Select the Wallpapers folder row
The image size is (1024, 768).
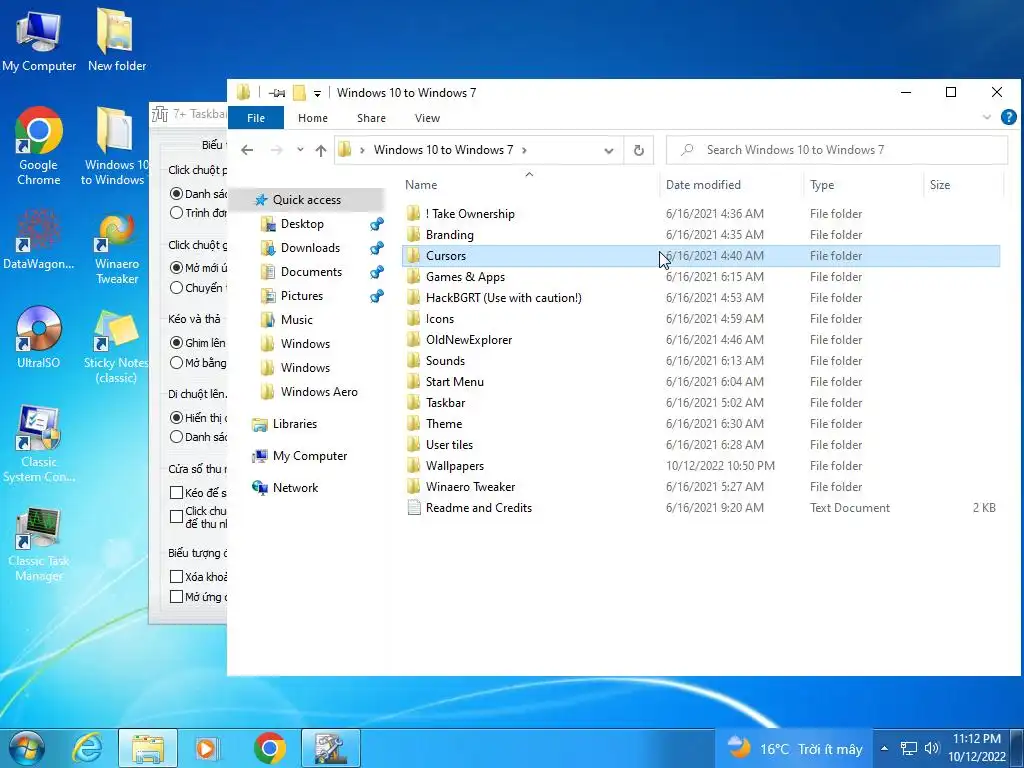pyautogui.click(x=701, y=466)
